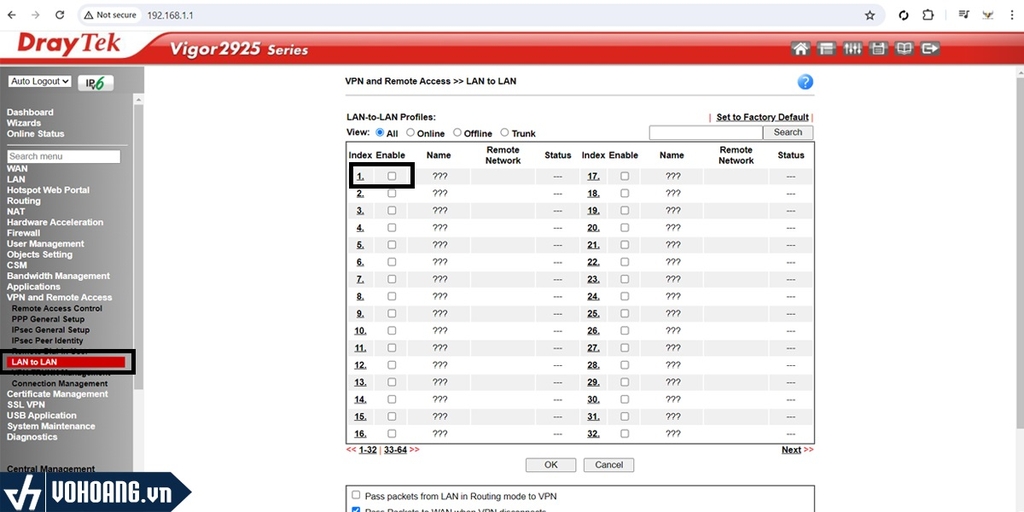1024x512 pixels.
Task: Select the Online view radio button
Action: click(x=411, y=133)
